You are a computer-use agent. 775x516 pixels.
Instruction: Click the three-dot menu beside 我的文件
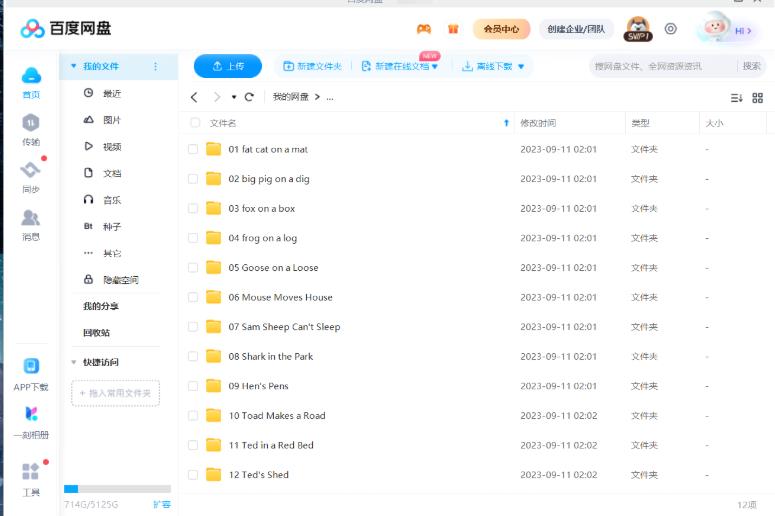pos(155,66)
